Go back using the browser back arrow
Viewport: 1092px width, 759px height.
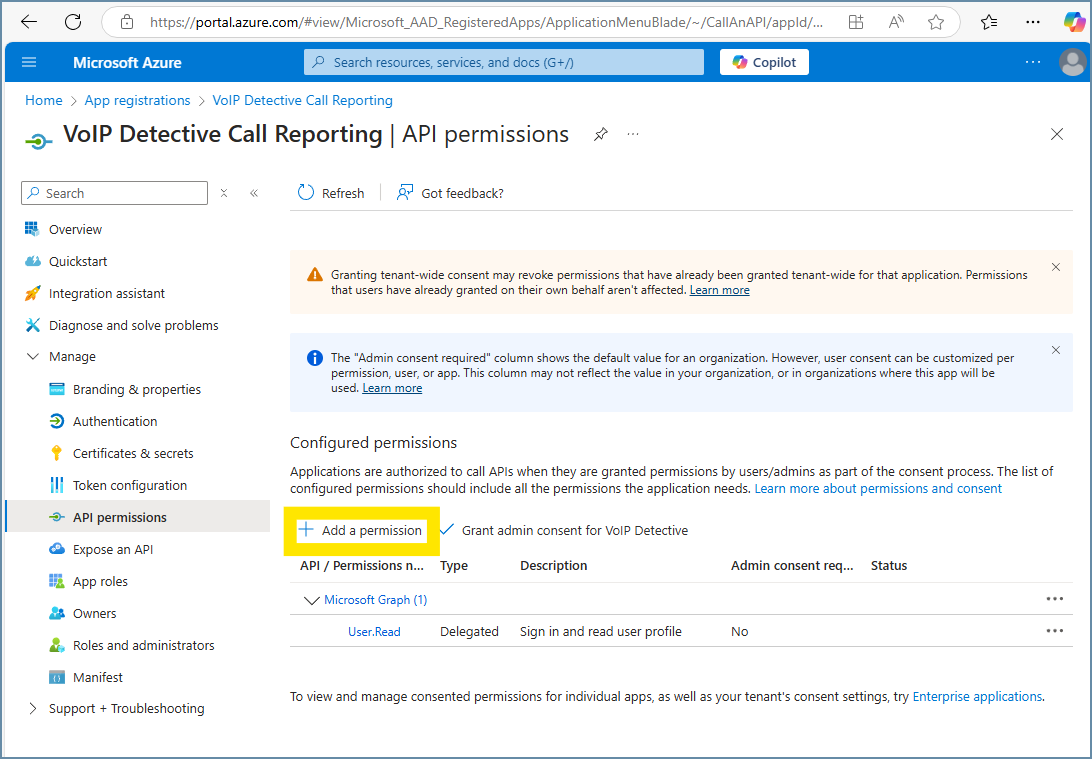tap(29, 22)
